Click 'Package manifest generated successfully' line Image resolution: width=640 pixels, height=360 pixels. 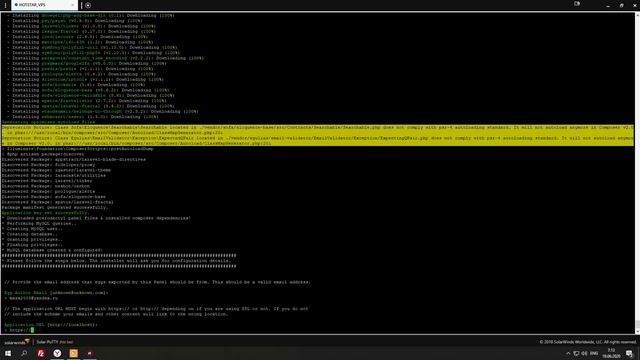coord(55,208)
